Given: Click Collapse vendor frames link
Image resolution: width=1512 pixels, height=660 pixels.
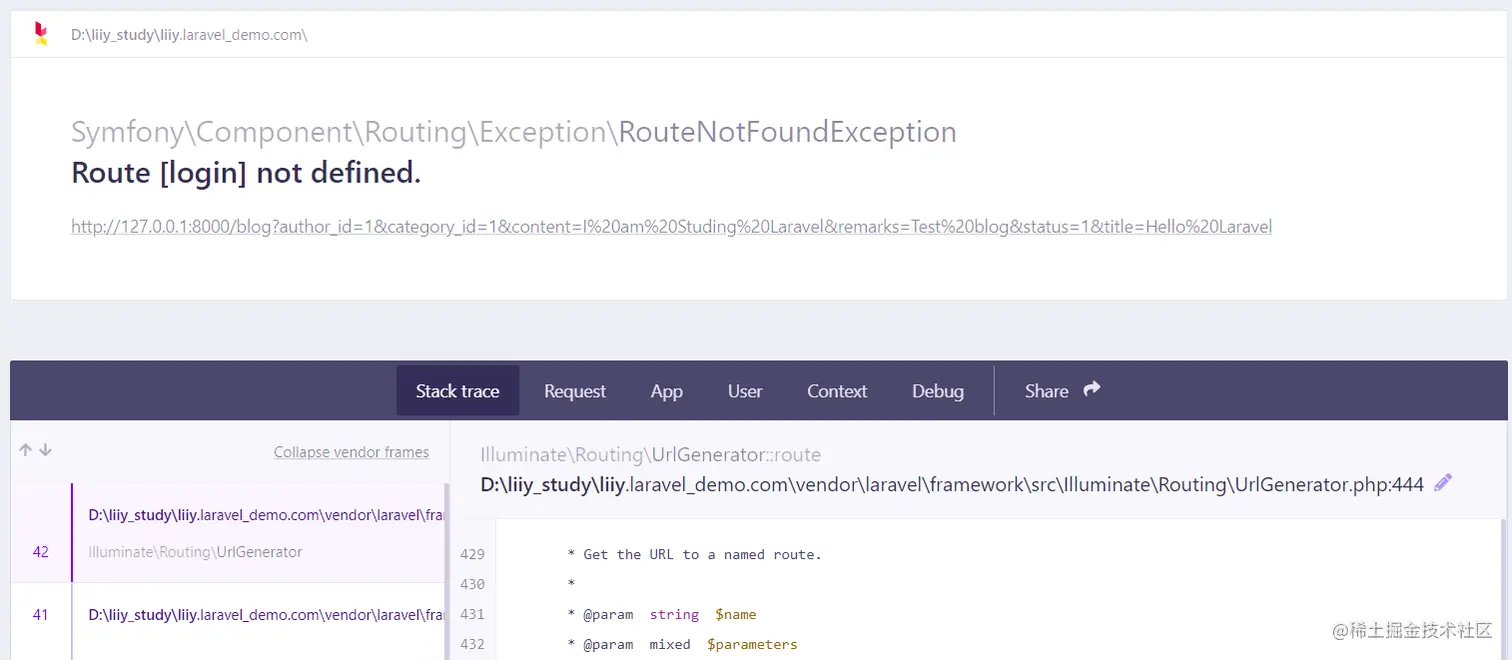Looking at the screenshot, I should (x=351, y=452).
